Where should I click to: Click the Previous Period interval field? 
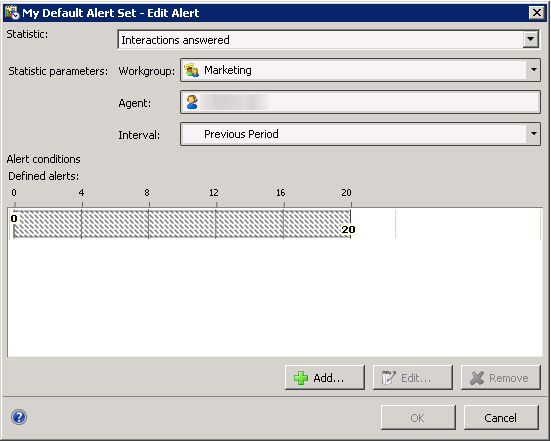pos(360,134)
